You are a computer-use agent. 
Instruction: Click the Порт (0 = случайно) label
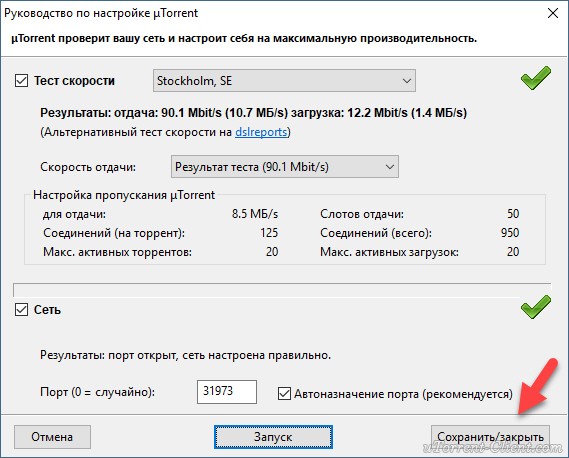pos(98,392)
